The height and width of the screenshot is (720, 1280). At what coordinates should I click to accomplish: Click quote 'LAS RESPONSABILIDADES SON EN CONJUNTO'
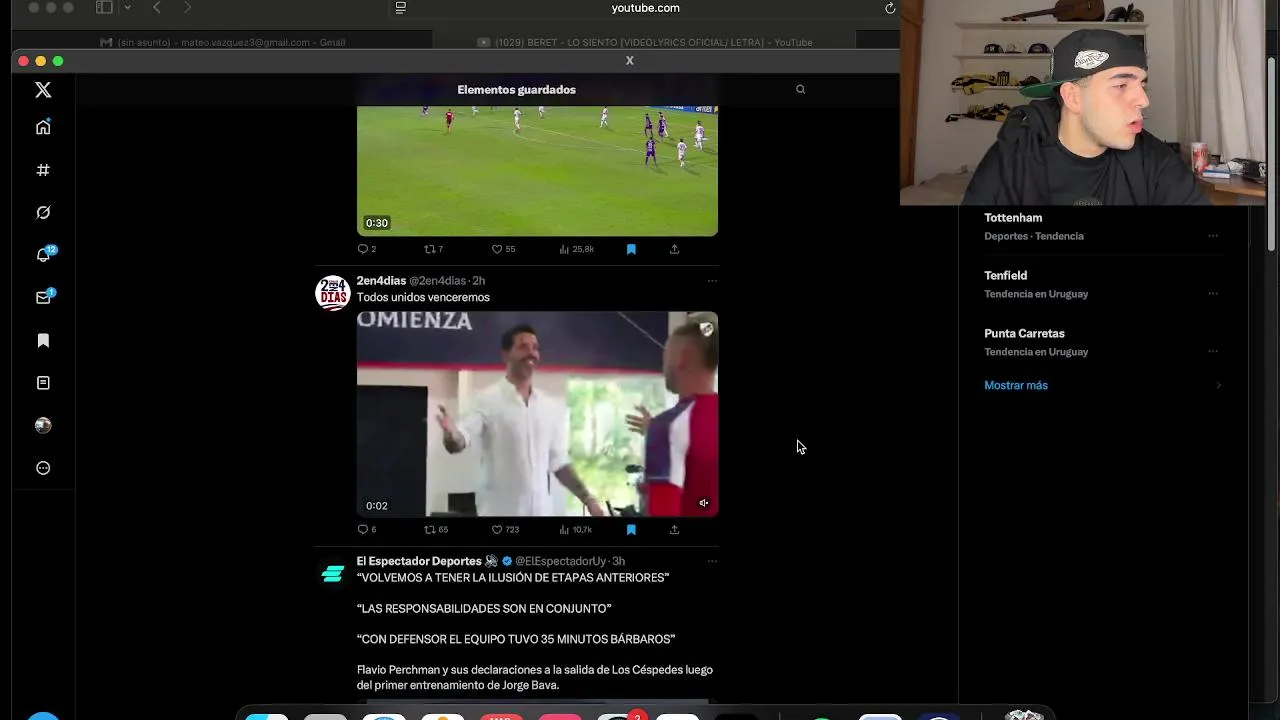tap(484, 608)
